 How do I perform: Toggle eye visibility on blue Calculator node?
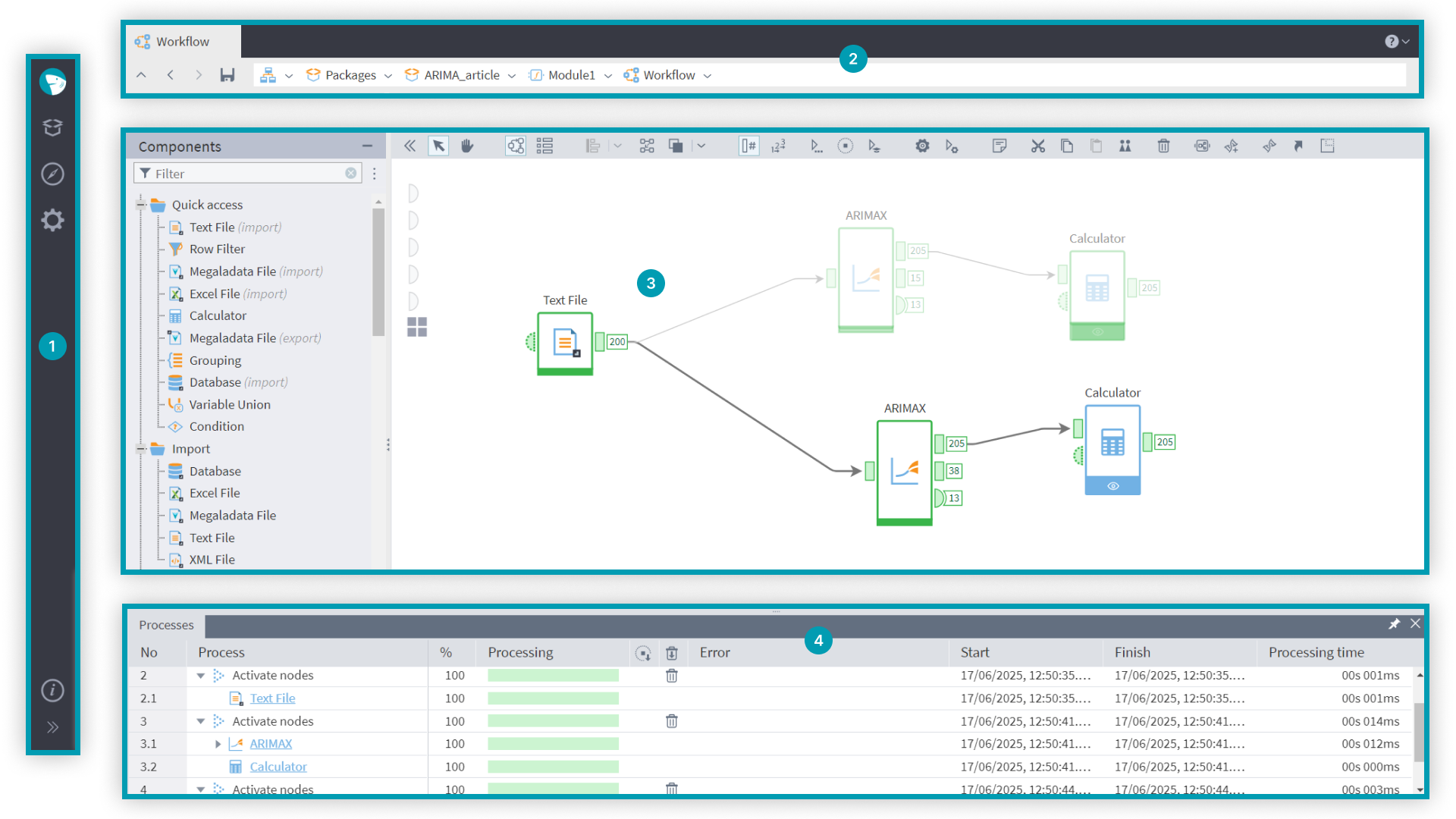[1112, 486]
